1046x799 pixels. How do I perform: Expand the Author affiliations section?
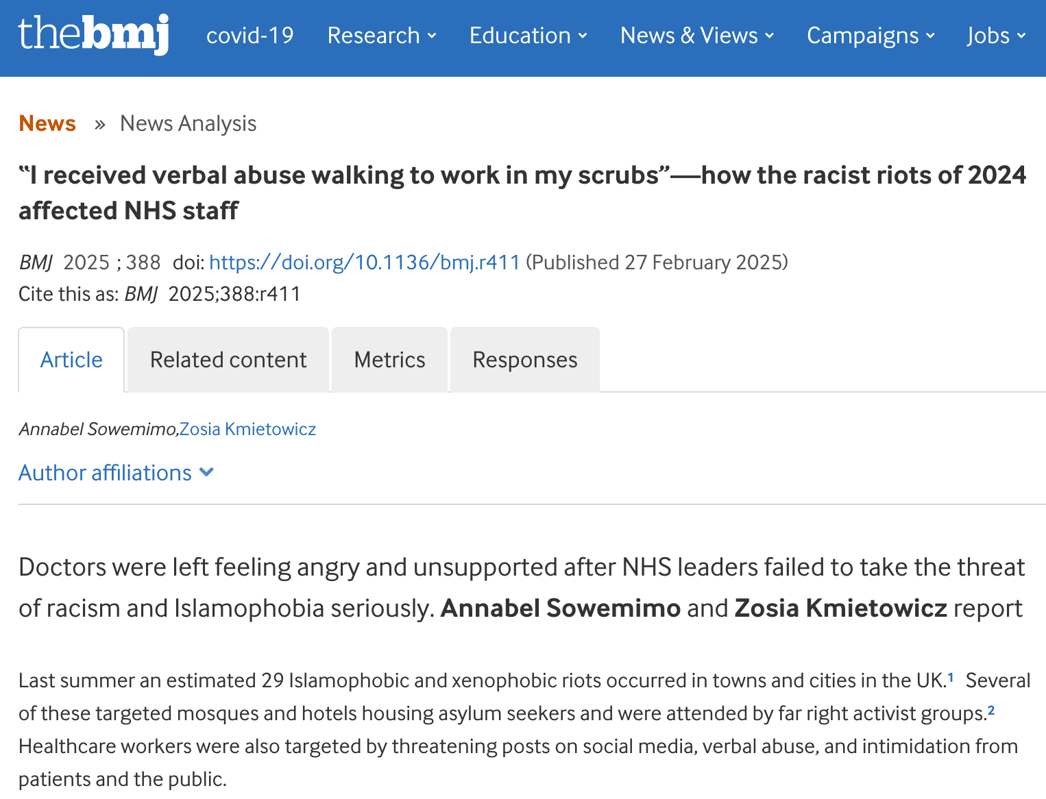point(105,473)
